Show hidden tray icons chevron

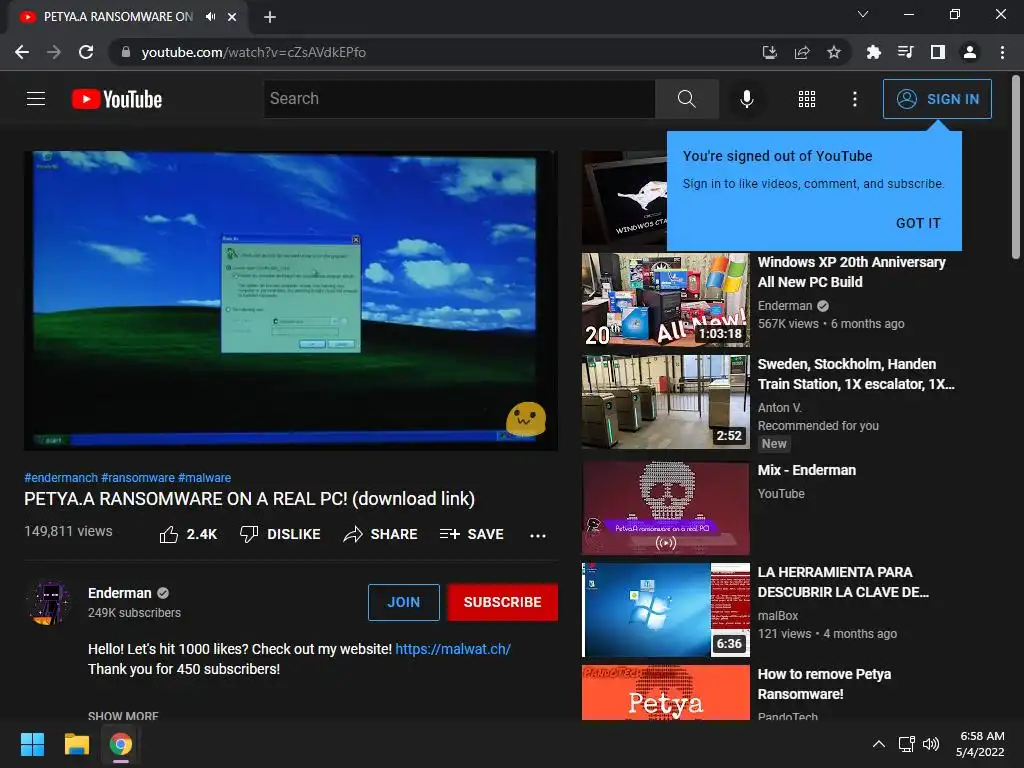(879, 744)
